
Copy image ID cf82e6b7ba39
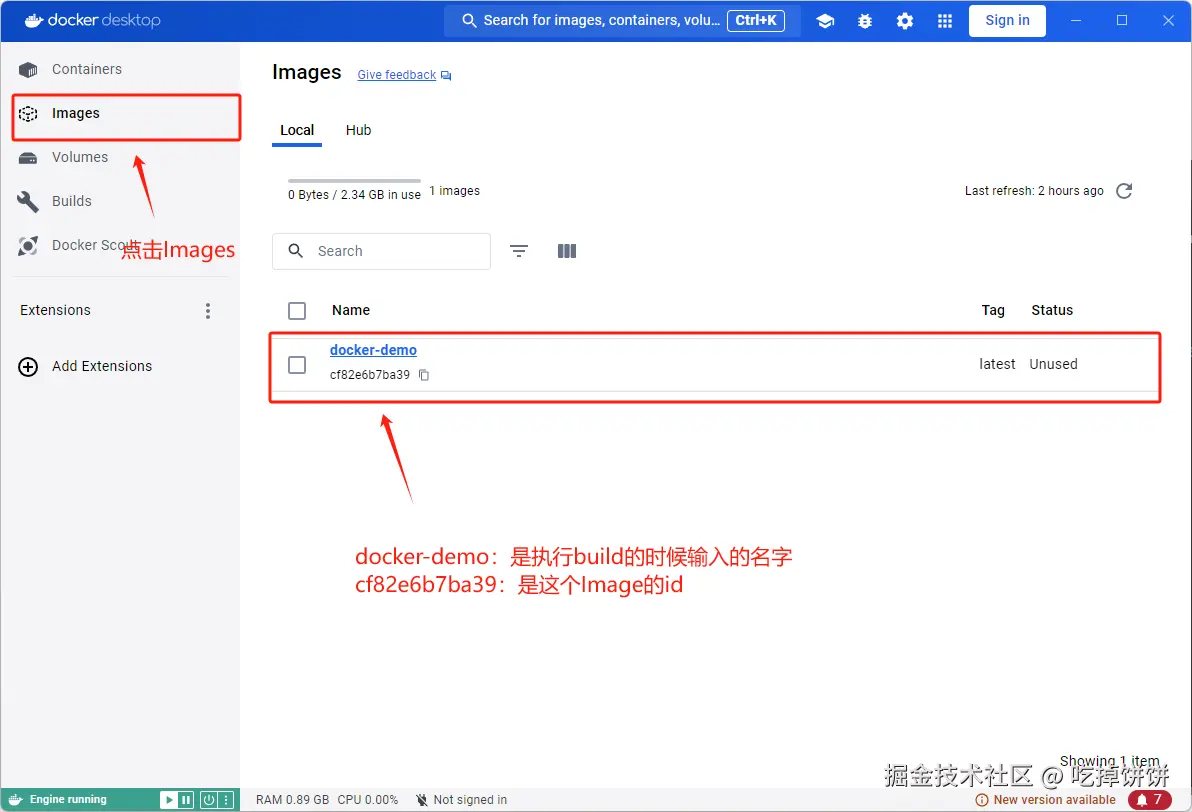424,375
